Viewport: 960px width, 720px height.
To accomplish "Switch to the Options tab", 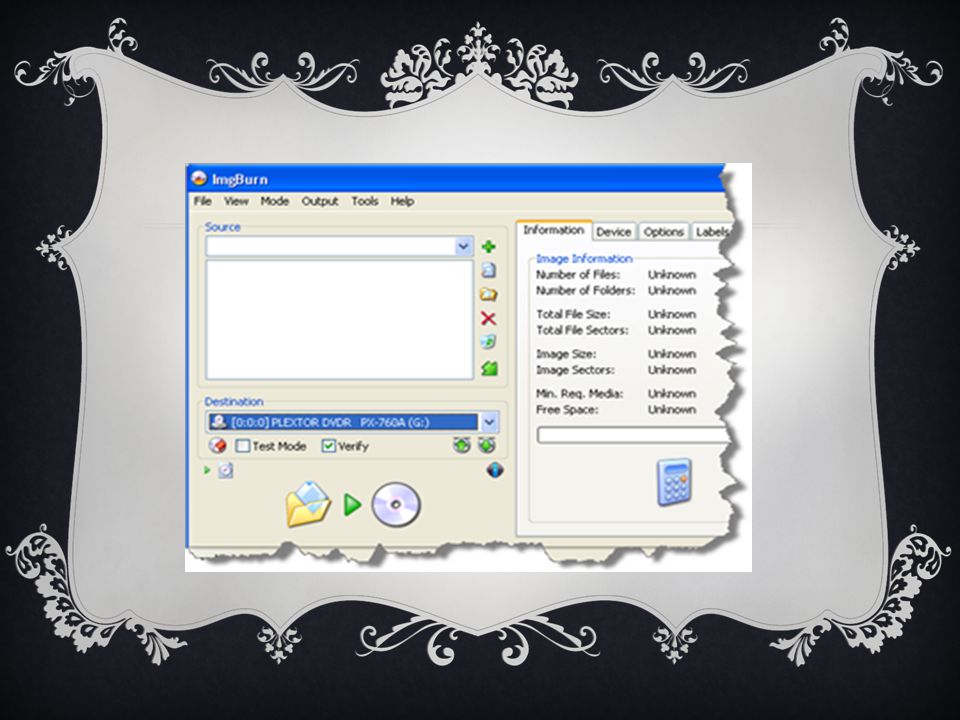I will (x=664, y=231).
